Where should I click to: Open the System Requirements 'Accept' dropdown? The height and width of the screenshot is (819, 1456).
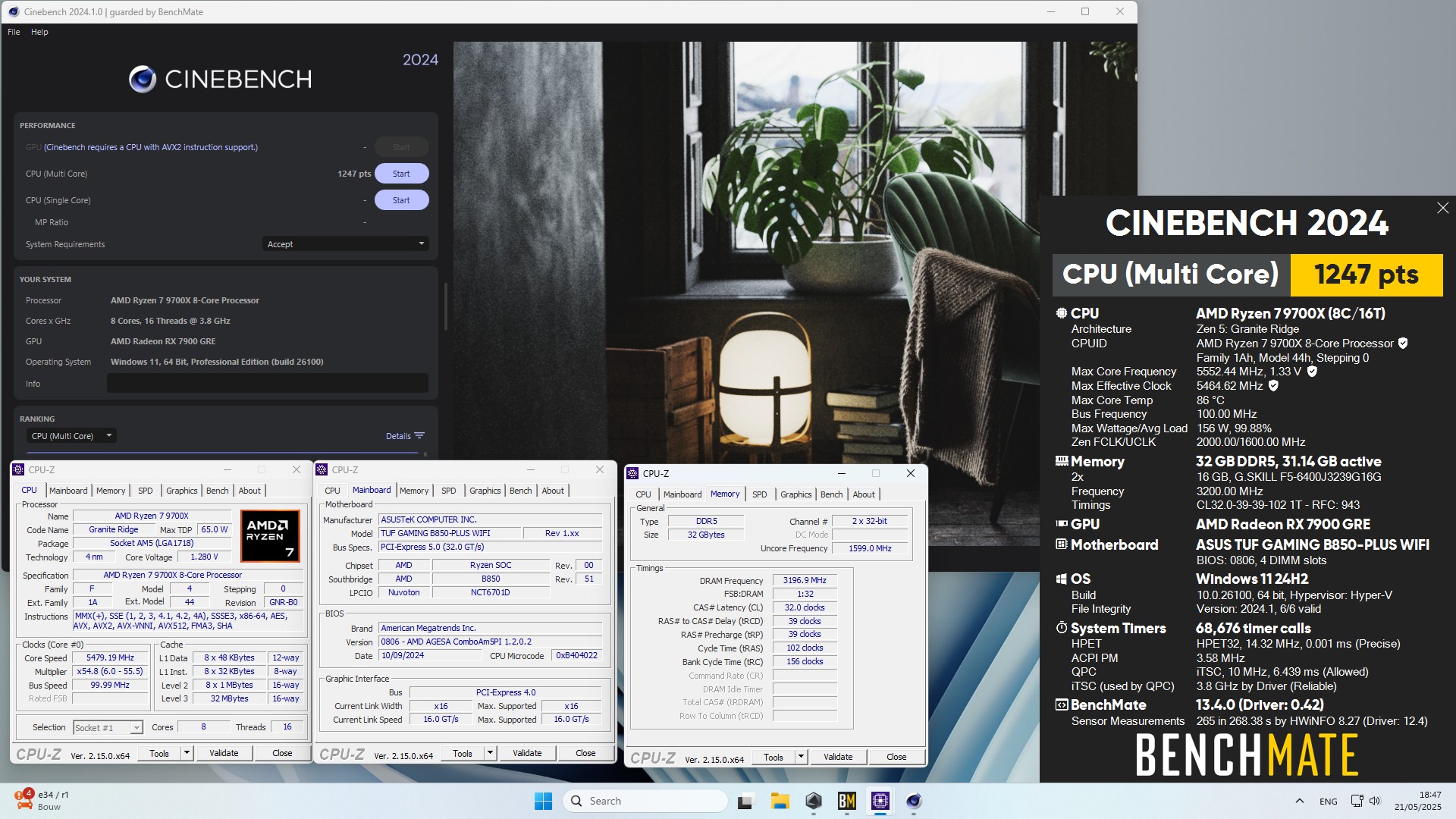tap(345, 244)
